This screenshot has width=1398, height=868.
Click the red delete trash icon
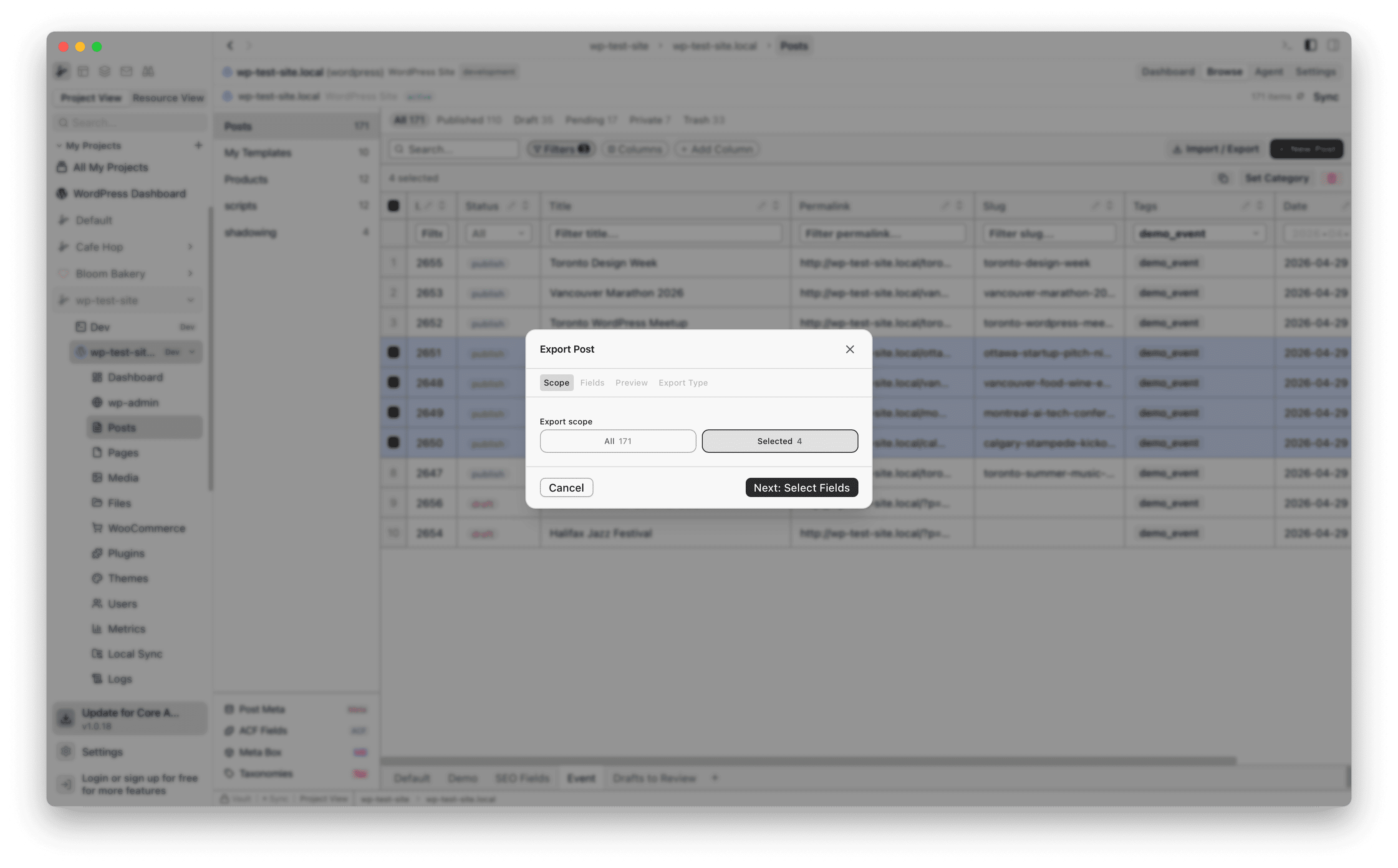tap(1331, 179)
